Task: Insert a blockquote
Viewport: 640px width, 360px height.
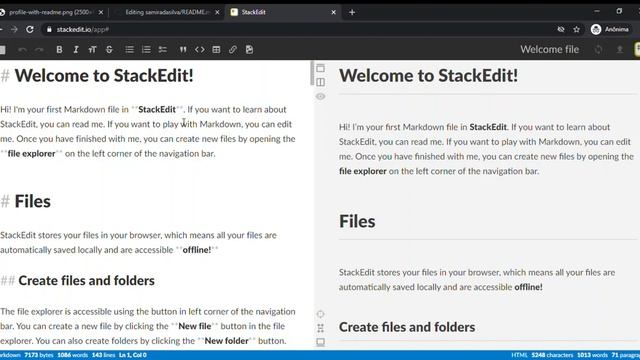Action: click(183, 50)
